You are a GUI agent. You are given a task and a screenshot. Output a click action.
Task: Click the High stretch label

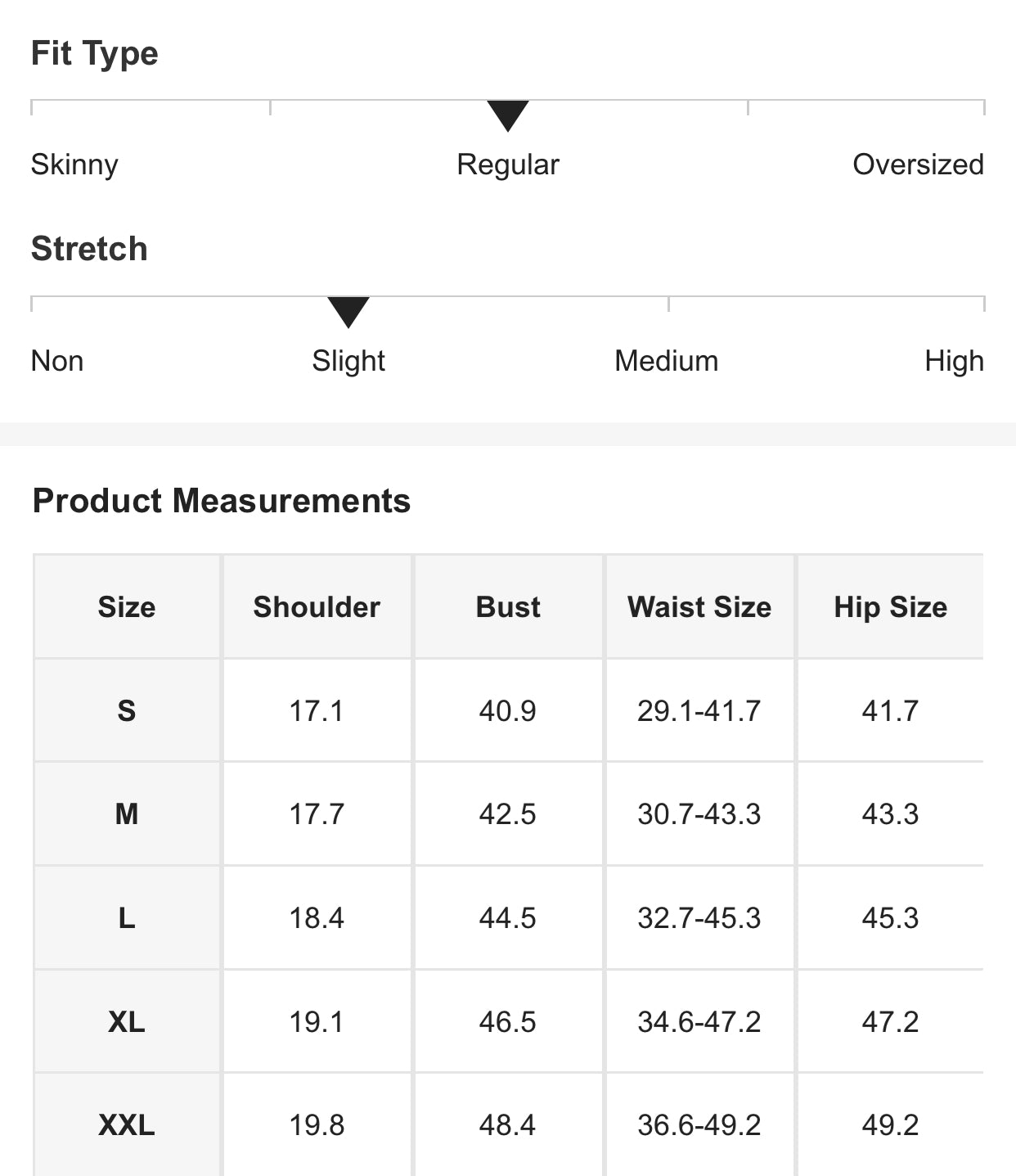[x=954, y=361]
